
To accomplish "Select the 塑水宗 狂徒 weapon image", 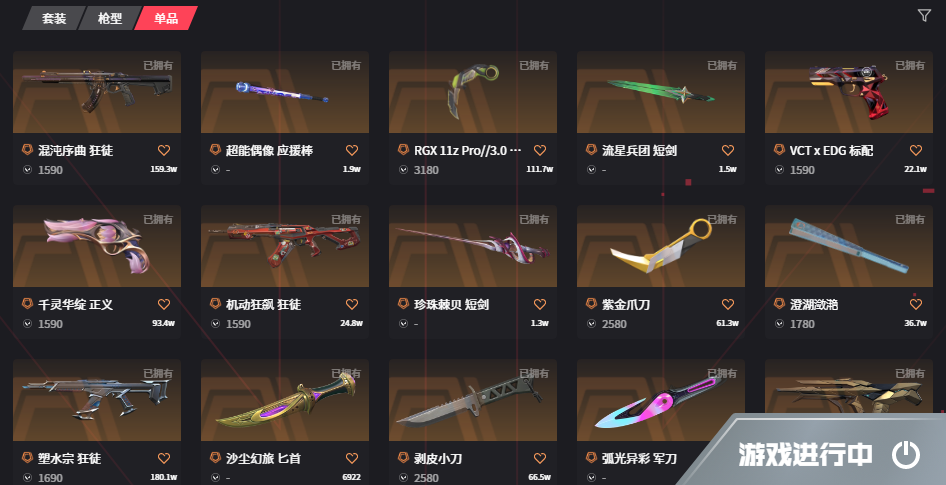I will [97, 401].
